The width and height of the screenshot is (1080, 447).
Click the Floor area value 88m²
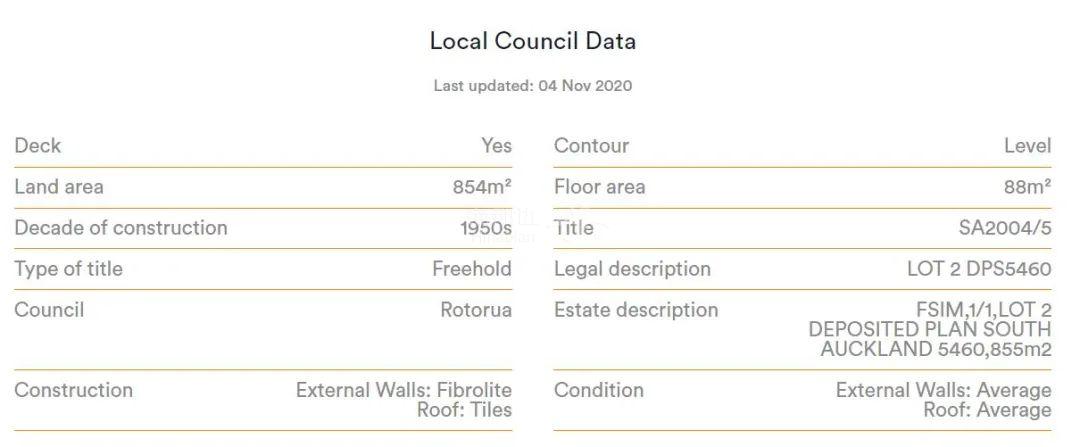1028,187
